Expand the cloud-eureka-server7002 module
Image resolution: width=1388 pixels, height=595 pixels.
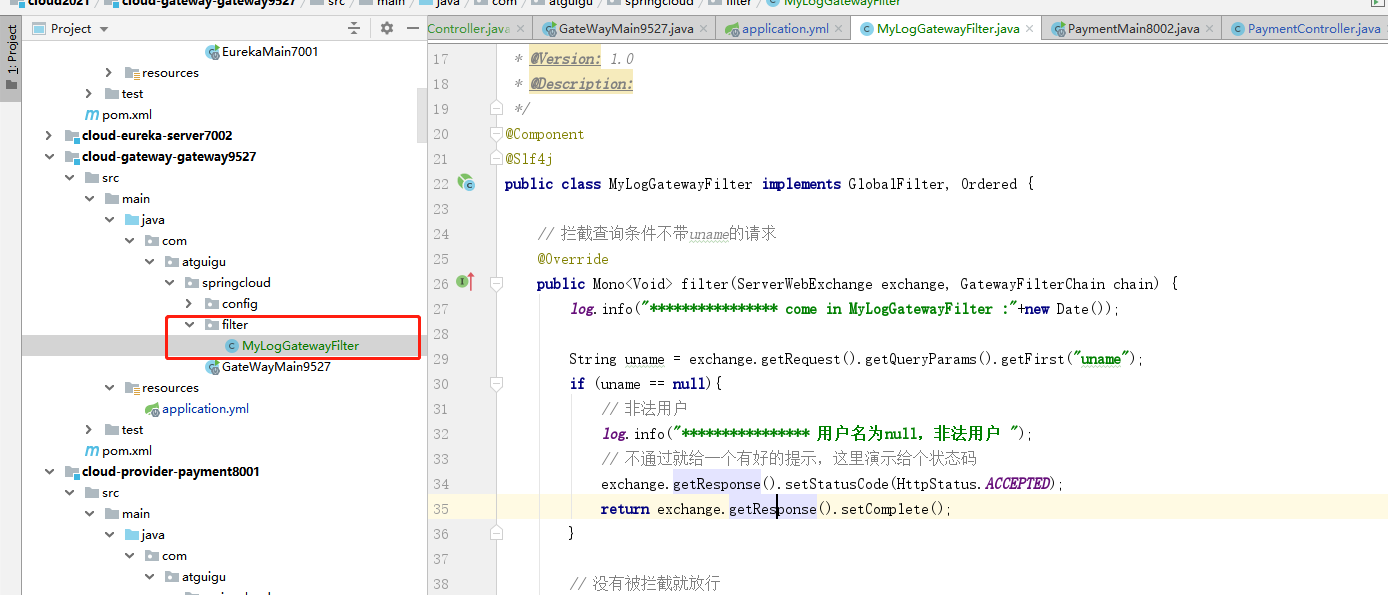(x=48, y=136)
